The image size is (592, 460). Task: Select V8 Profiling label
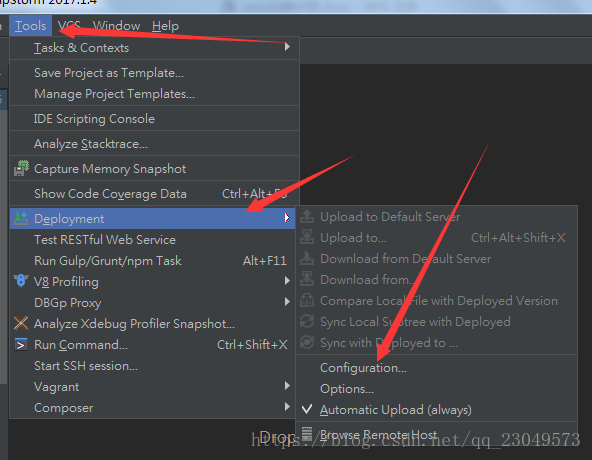tap(66, 282)
